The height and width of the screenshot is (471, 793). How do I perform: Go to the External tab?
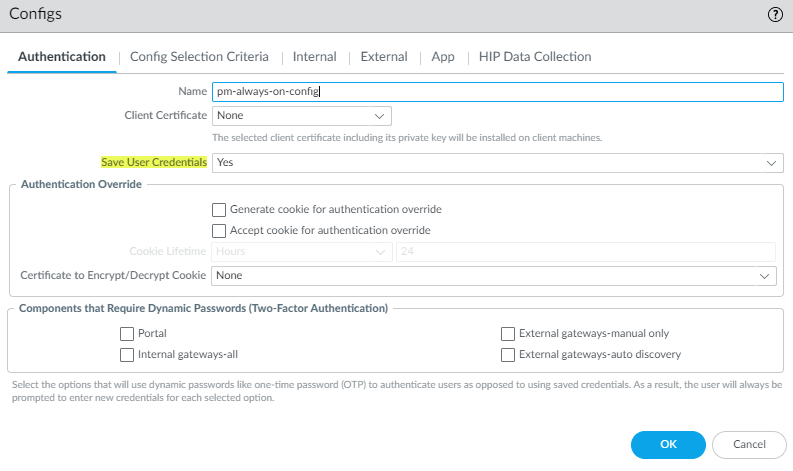click(383, 57)
